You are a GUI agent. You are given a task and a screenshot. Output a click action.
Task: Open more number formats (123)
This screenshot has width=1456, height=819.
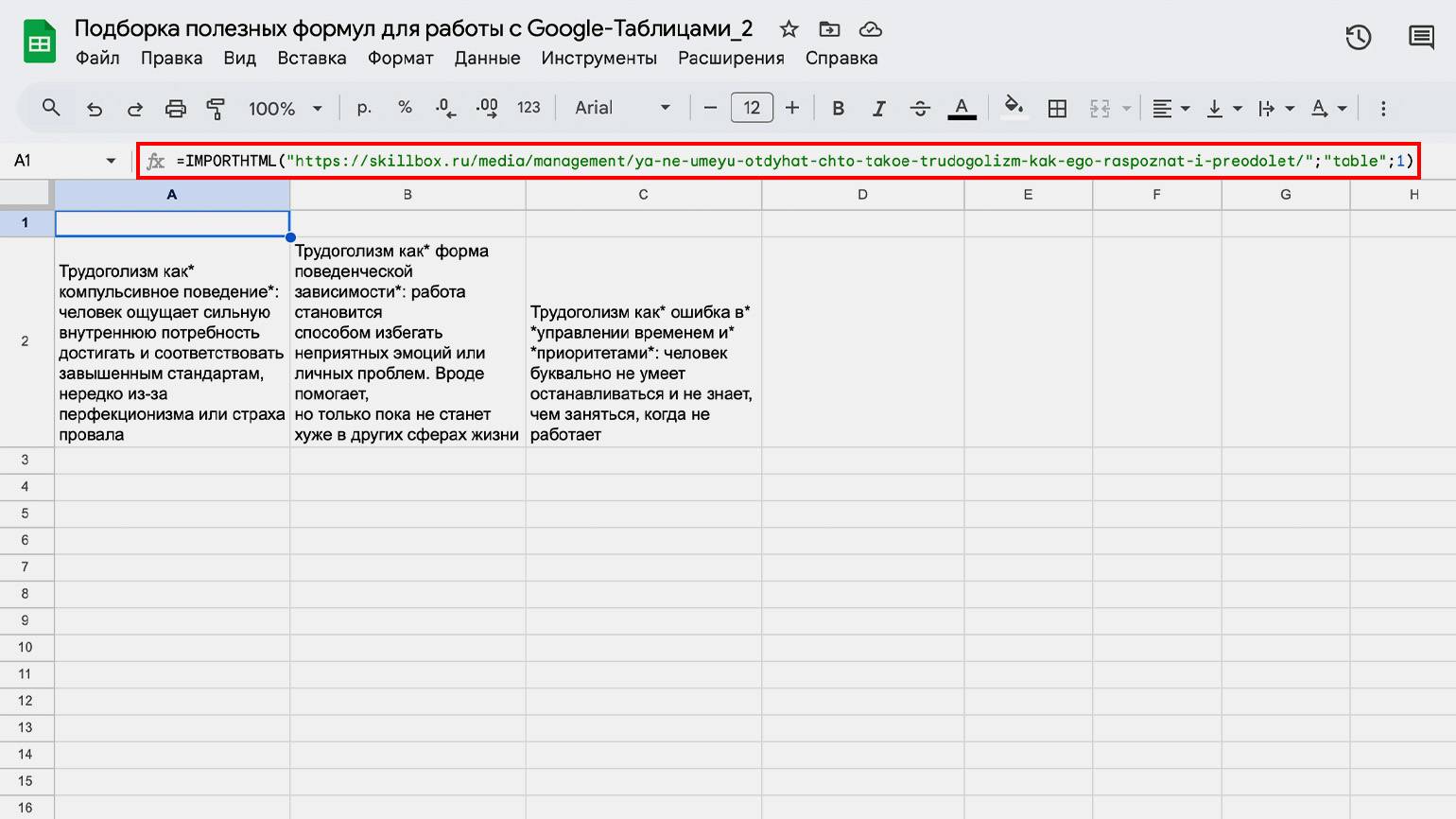(x=529, y=108)
